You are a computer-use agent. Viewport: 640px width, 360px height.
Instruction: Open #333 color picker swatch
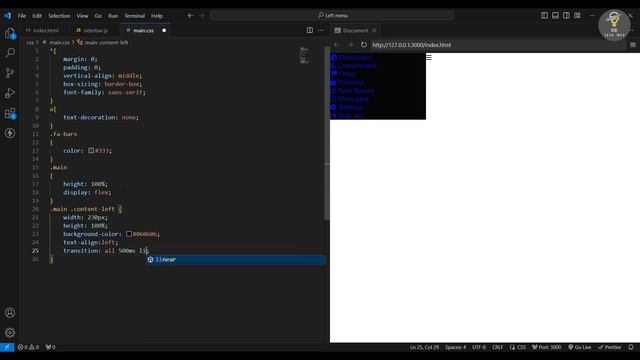coord(91,151)
